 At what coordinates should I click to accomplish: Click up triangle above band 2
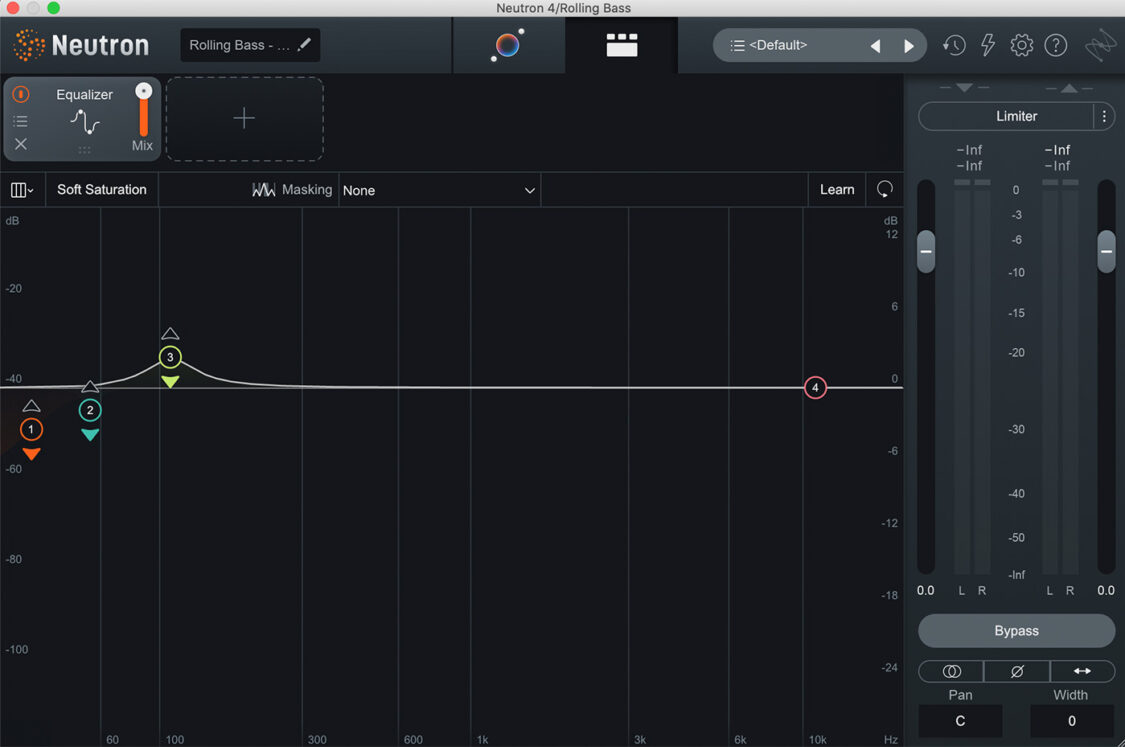point(90,387)
